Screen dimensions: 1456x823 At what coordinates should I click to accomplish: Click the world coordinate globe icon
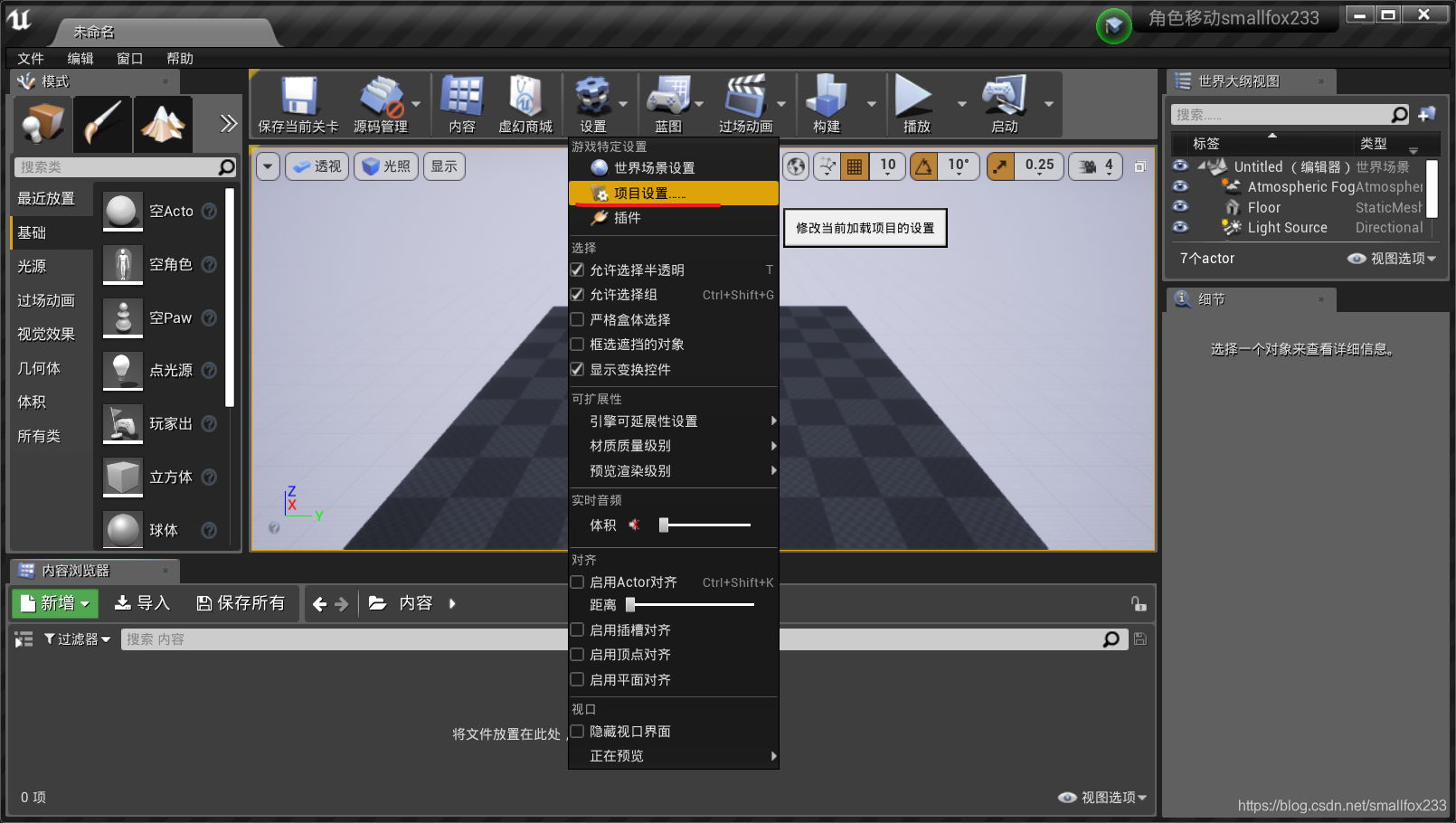point(796,166)
